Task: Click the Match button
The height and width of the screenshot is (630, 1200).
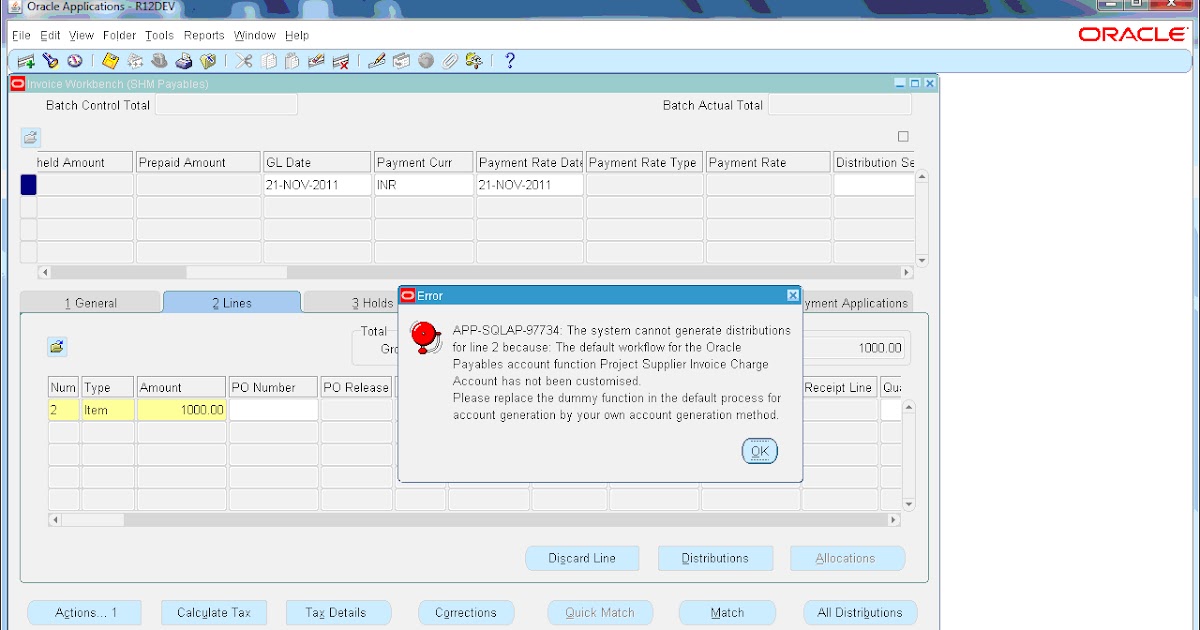Action: [727, 613]
